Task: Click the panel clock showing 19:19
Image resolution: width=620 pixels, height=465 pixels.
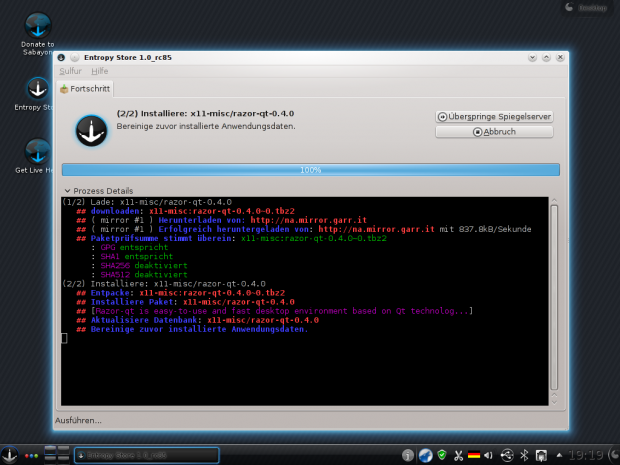Action: pyautogui.click(x=586, y=456)
